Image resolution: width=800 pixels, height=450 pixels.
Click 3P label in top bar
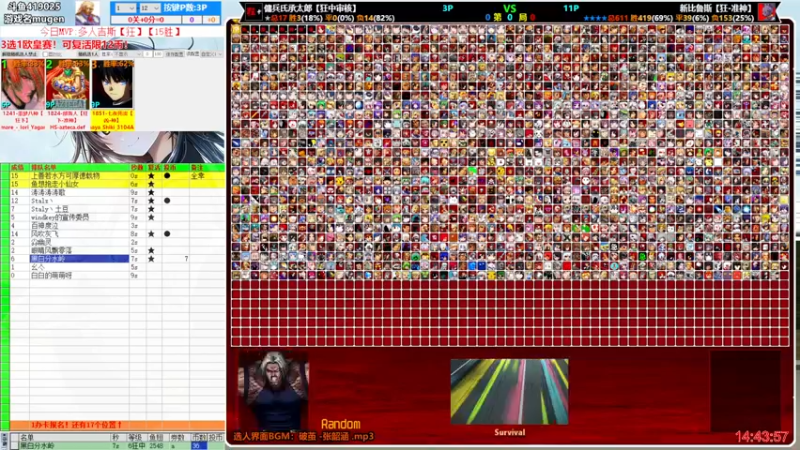click(x=447, y=8)
